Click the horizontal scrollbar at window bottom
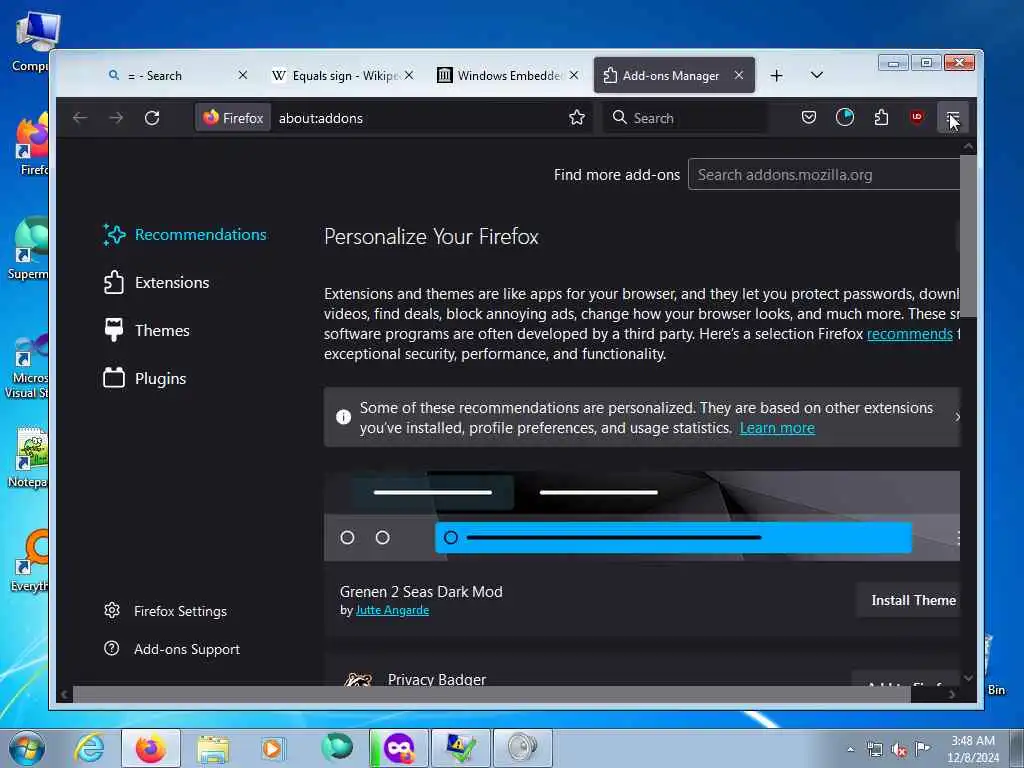The height and width of the screenshot is (768, 1024). (x=491, y=694)
